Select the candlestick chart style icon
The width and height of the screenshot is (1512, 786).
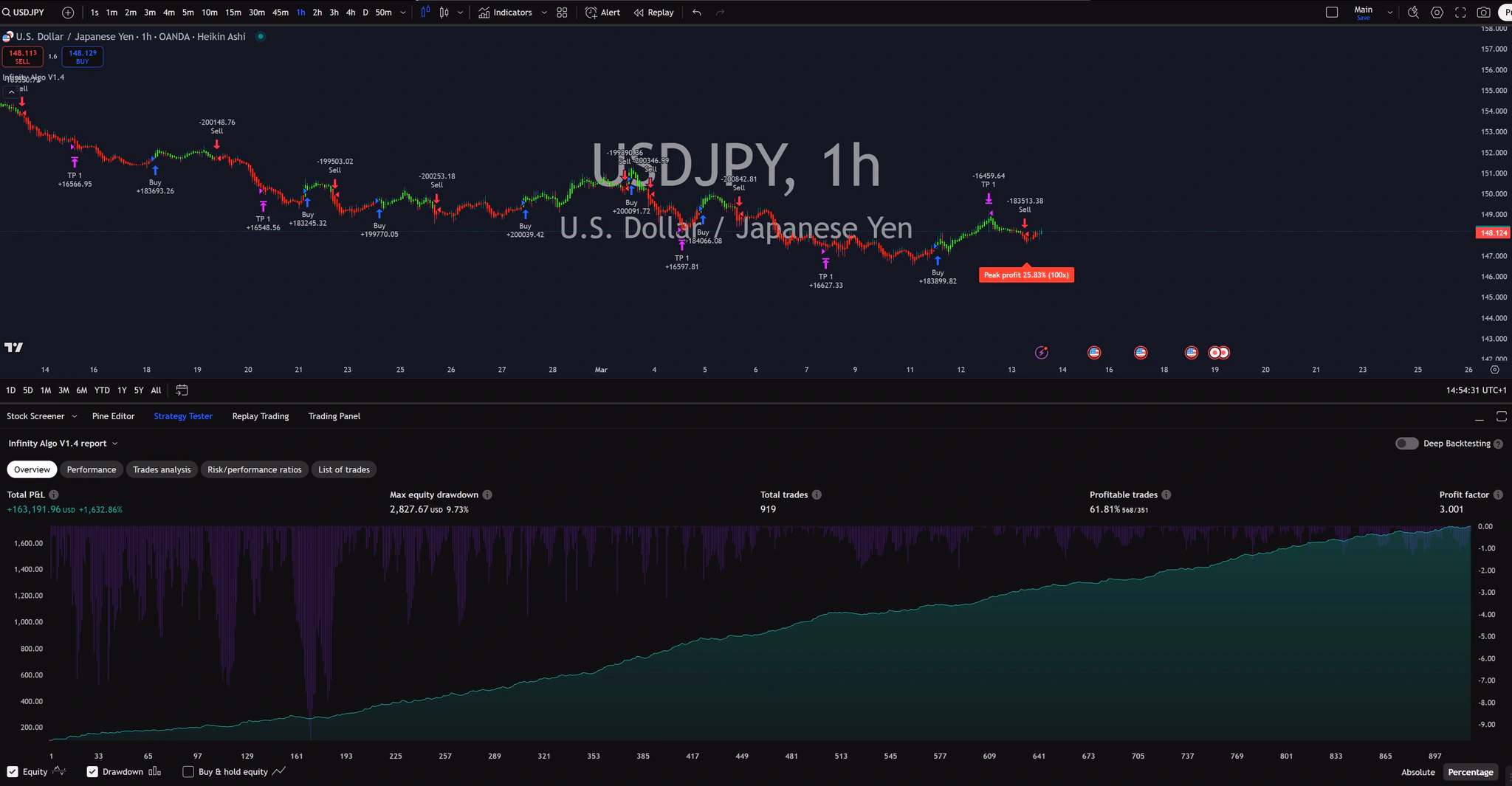point(443,13)
